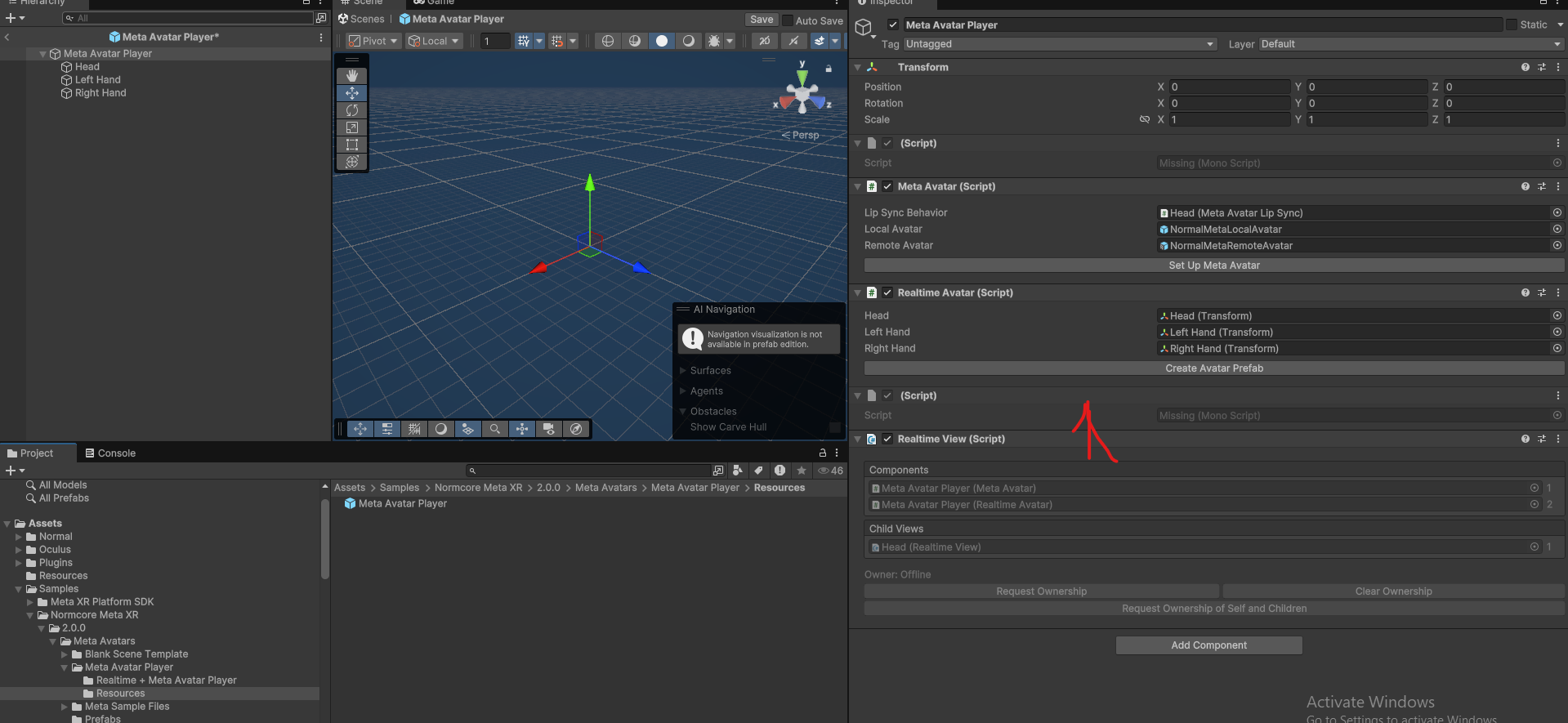Open the Pivot mode dropdown
This screenshot has height=723, width=1568.
pyautogui.click(x=373, y=41)
